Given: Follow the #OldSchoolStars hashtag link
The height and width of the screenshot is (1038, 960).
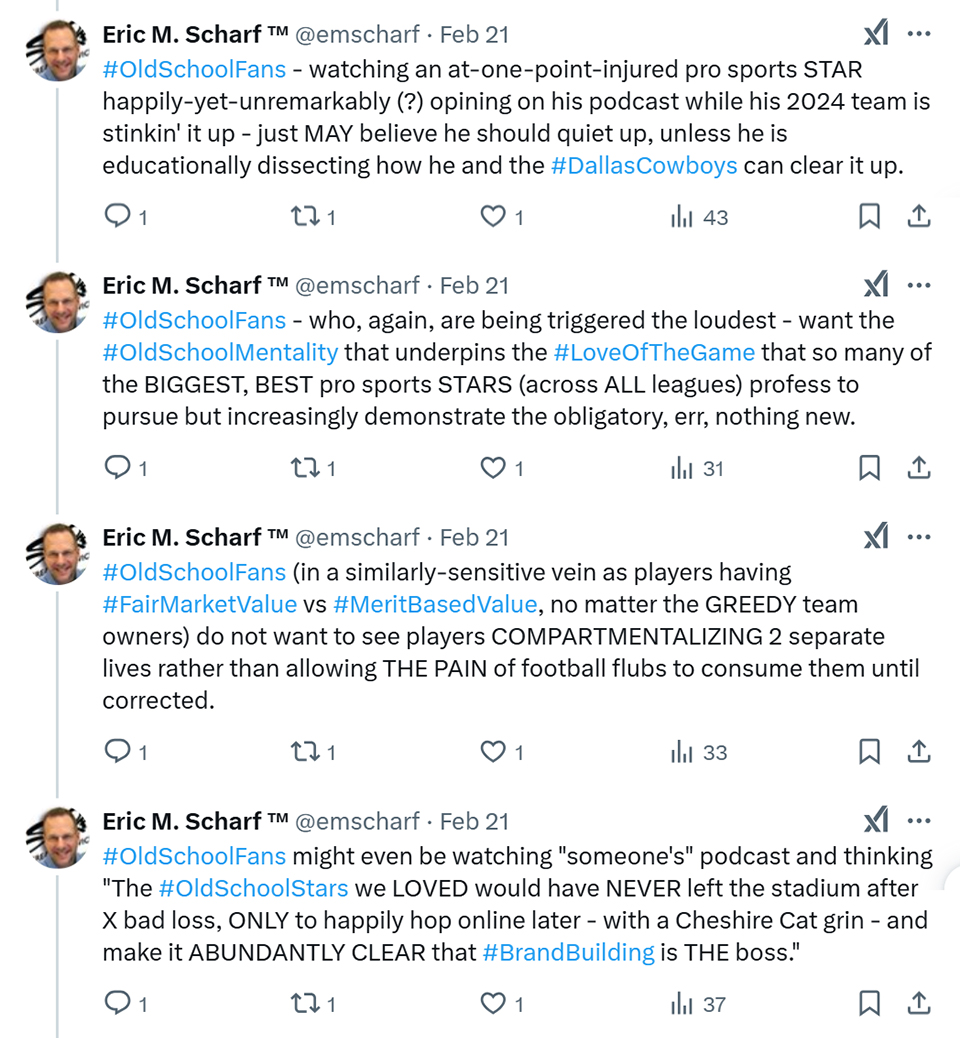Looking at the screenshot, I should click(253, 888).
